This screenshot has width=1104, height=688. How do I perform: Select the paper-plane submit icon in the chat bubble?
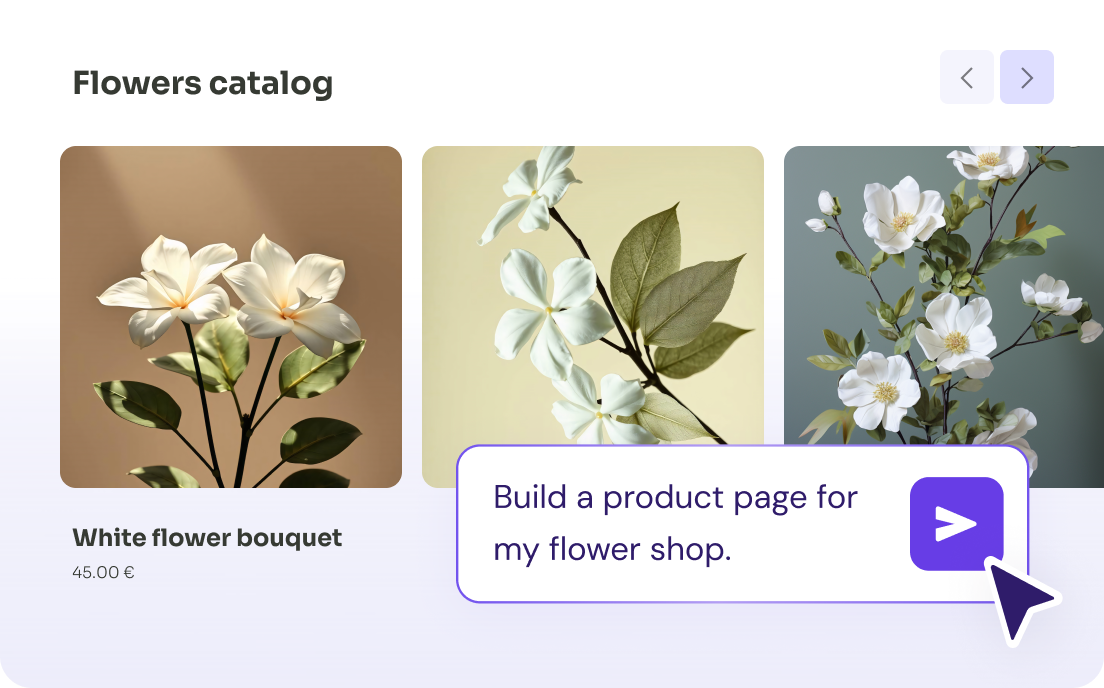955,522
